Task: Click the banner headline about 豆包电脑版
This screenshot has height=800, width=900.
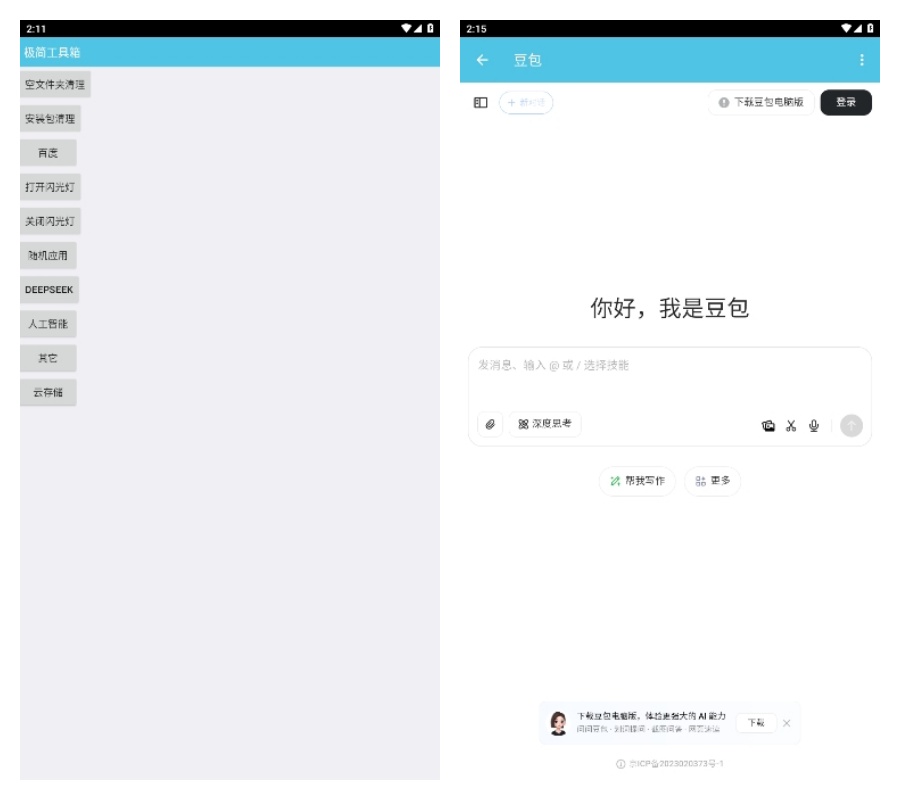Action: click(651, 716)
